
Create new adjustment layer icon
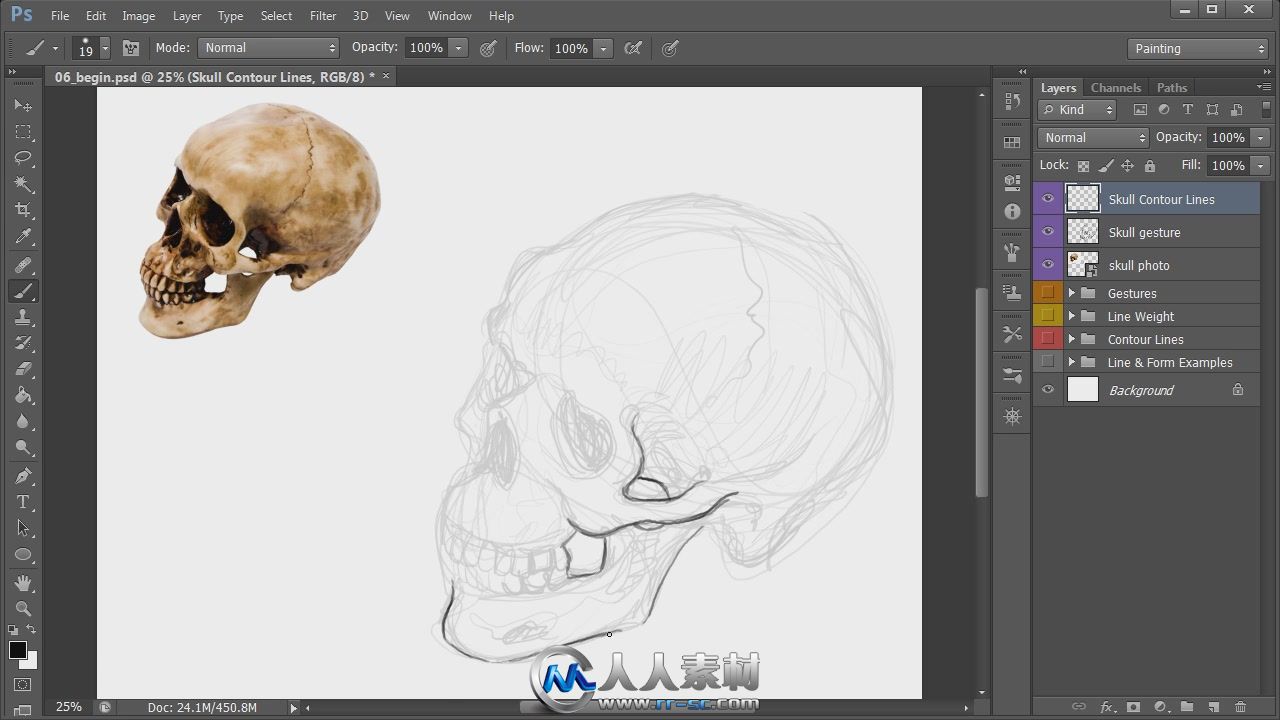tap(1160, 707)
